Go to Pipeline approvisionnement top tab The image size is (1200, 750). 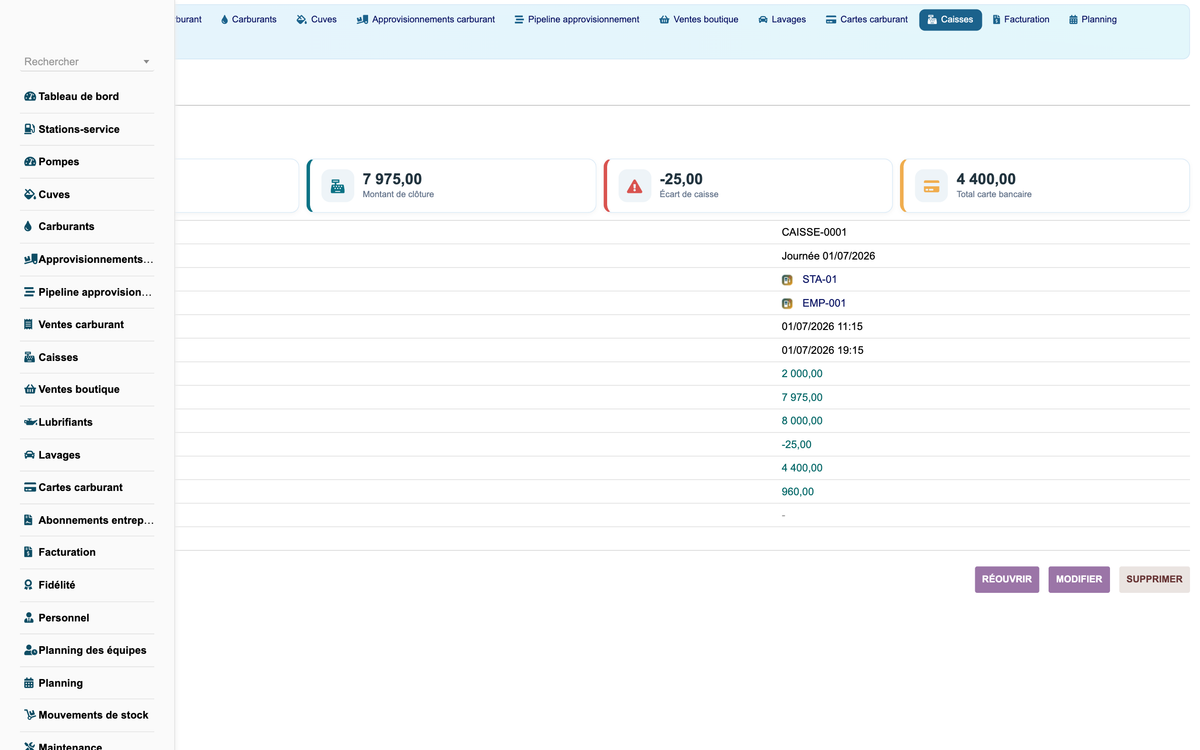click(577, 19)
